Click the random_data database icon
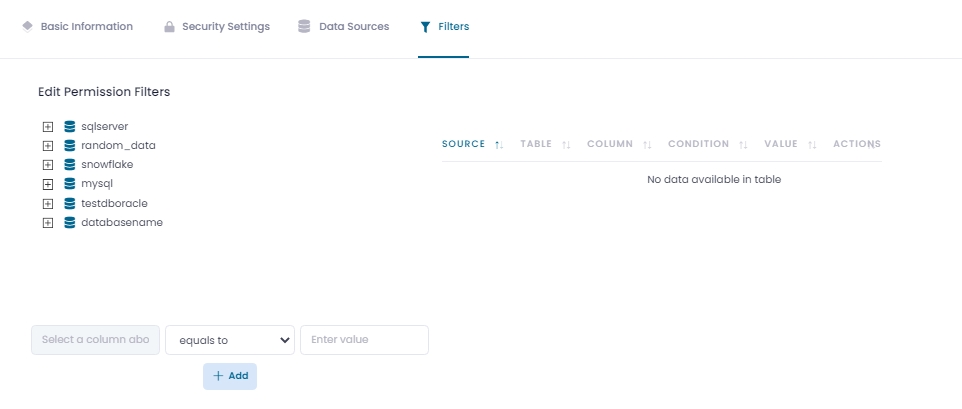 click(70, 145)
